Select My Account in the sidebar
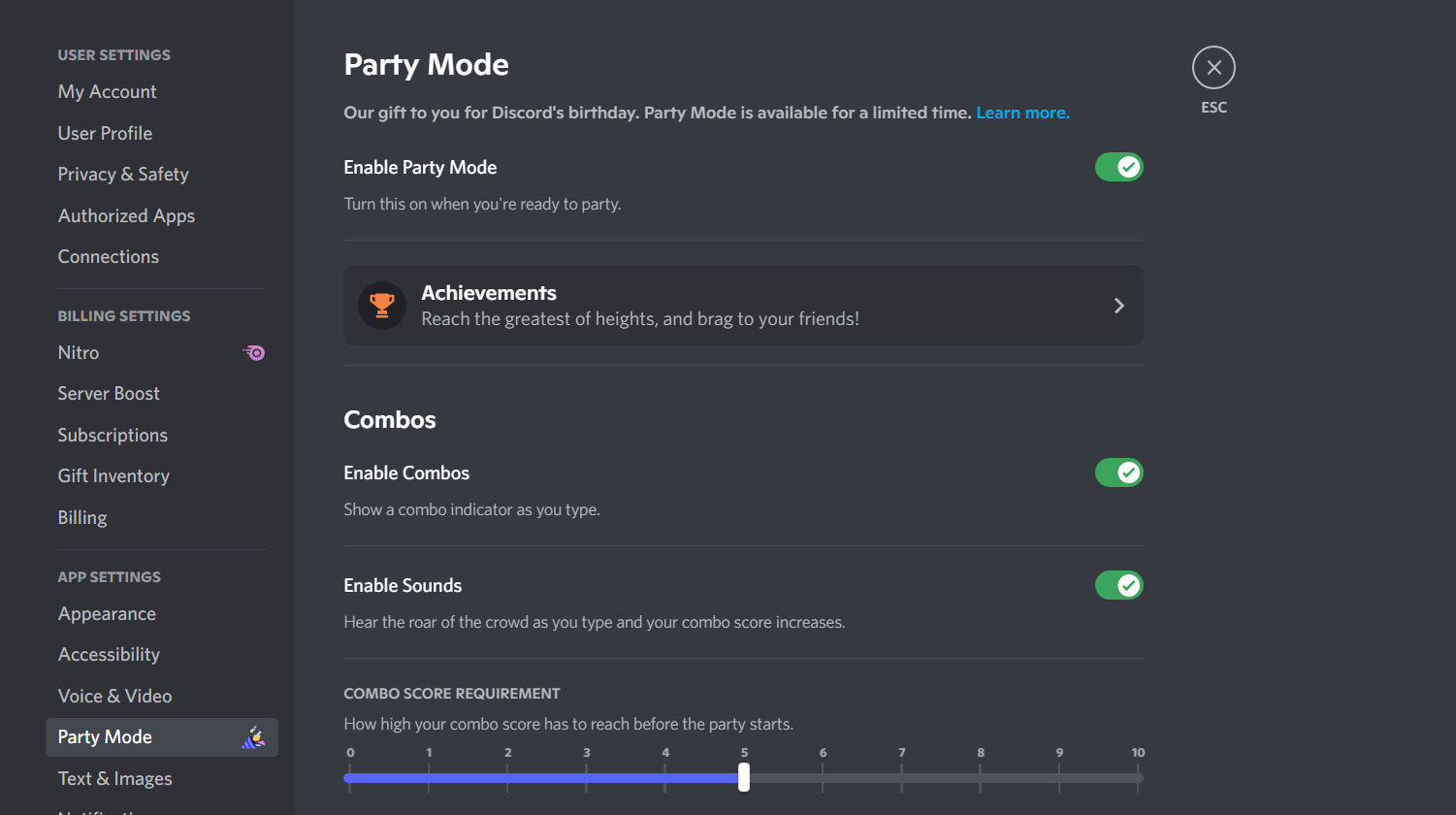1456x815 pixels. (x=107, y=91)
